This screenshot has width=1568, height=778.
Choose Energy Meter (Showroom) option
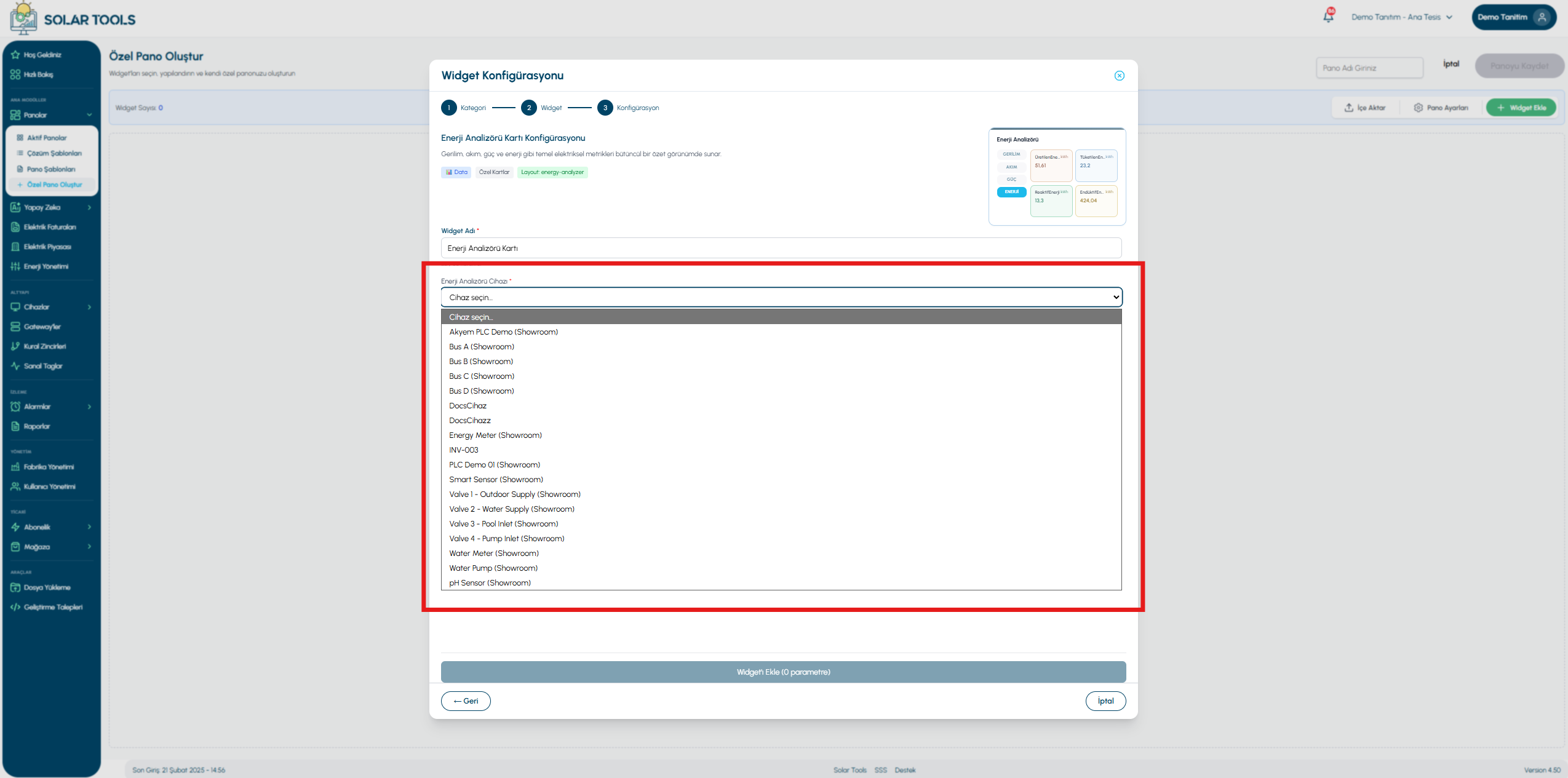[x=781, y=435]
